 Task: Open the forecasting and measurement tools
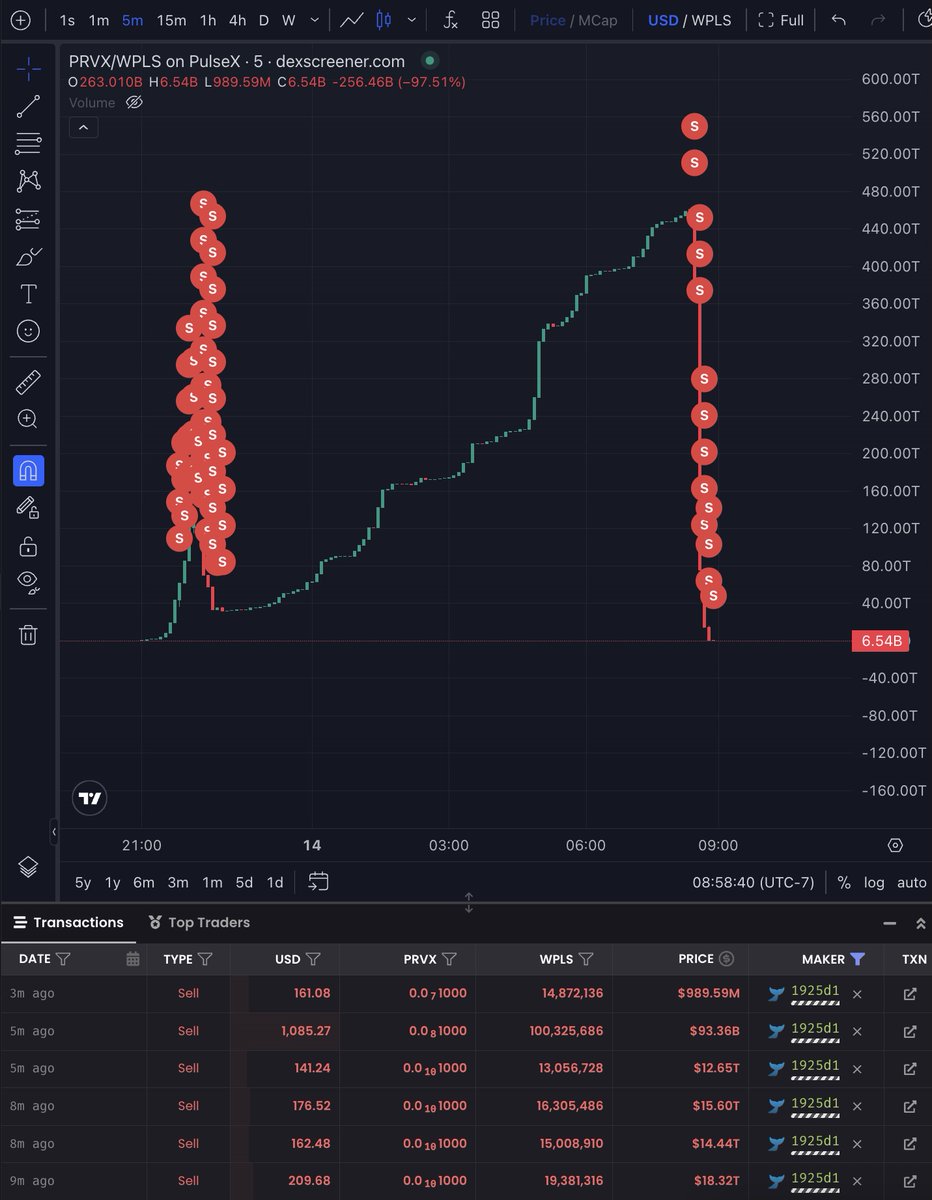click(x=28, y=219)
